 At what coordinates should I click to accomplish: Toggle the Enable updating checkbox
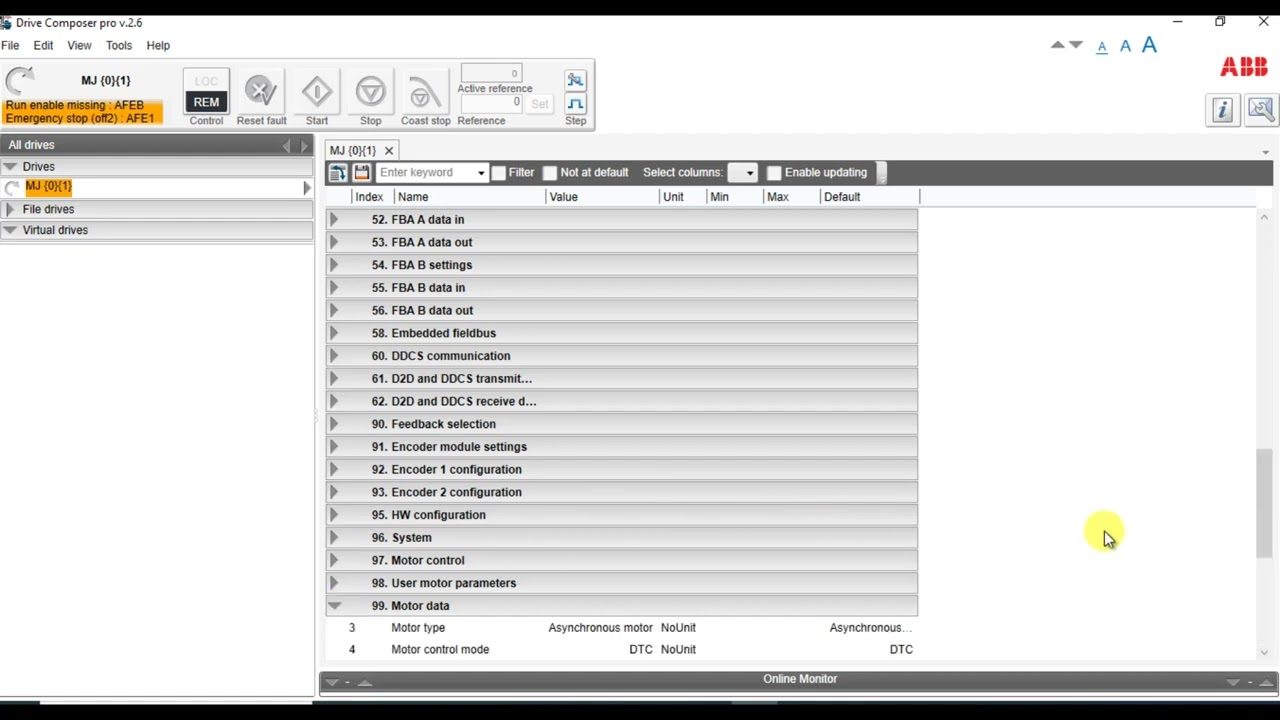point(774,173)
